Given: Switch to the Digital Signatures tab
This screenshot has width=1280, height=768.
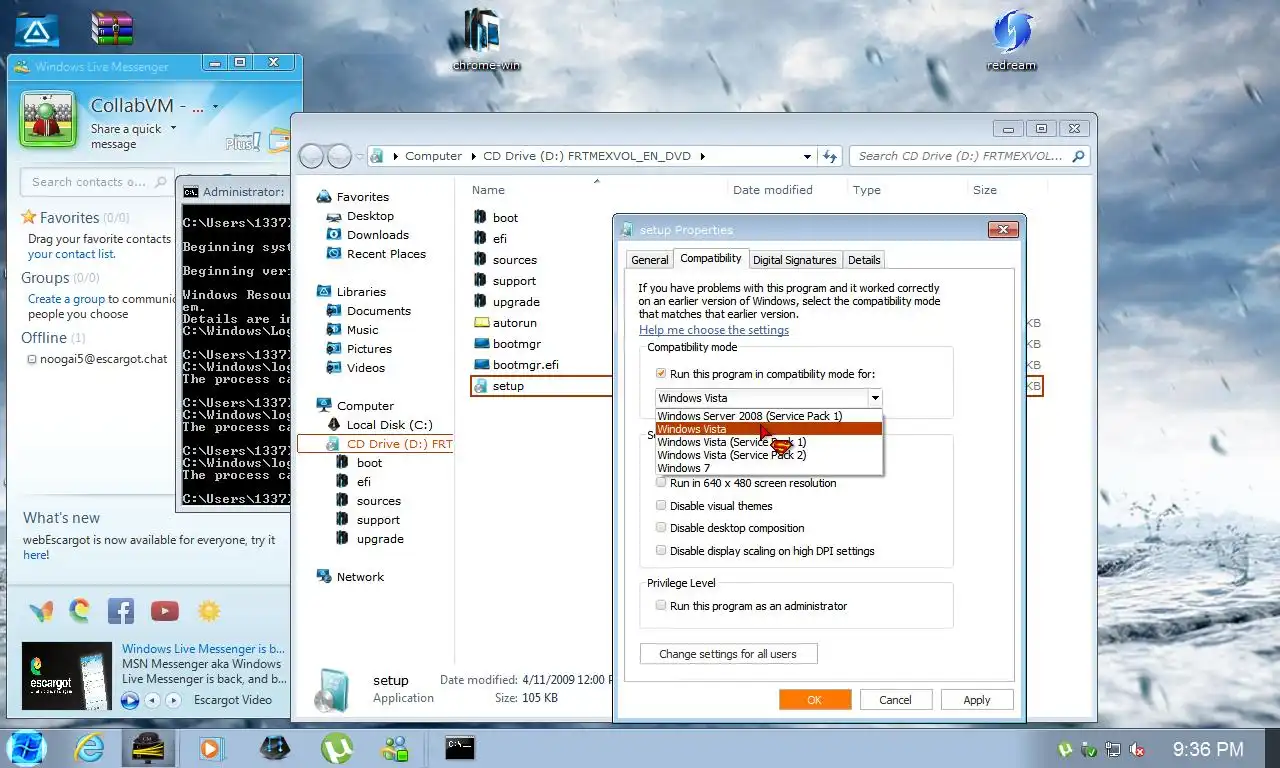Looking at the screenshot, I should tap(794, 260).
